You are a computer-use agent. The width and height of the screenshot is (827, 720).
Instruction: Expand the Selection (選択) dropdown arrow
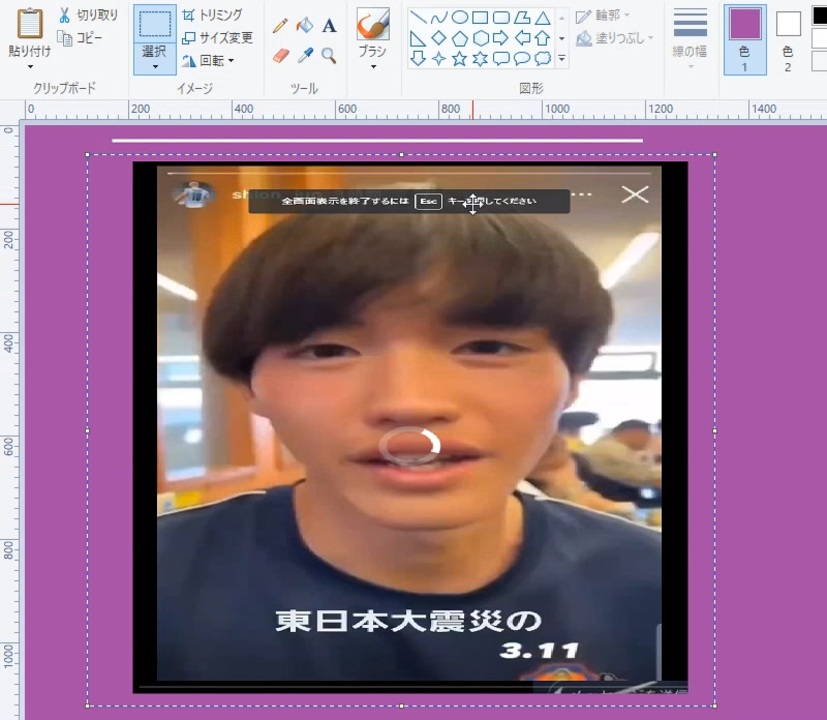tap(155, 66)
